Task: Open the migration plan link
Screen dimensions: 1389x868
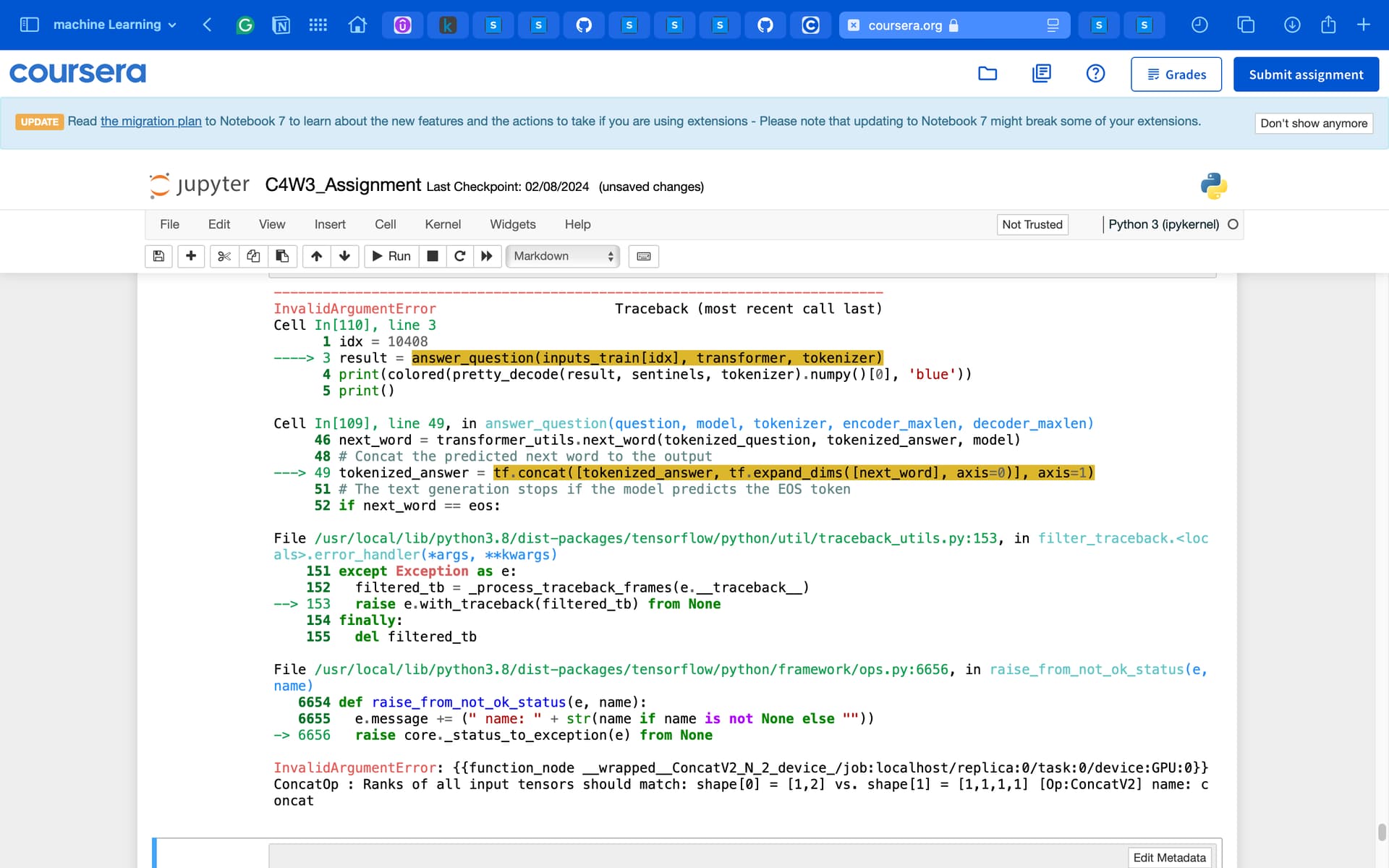Action: click(x=150, y=122)
